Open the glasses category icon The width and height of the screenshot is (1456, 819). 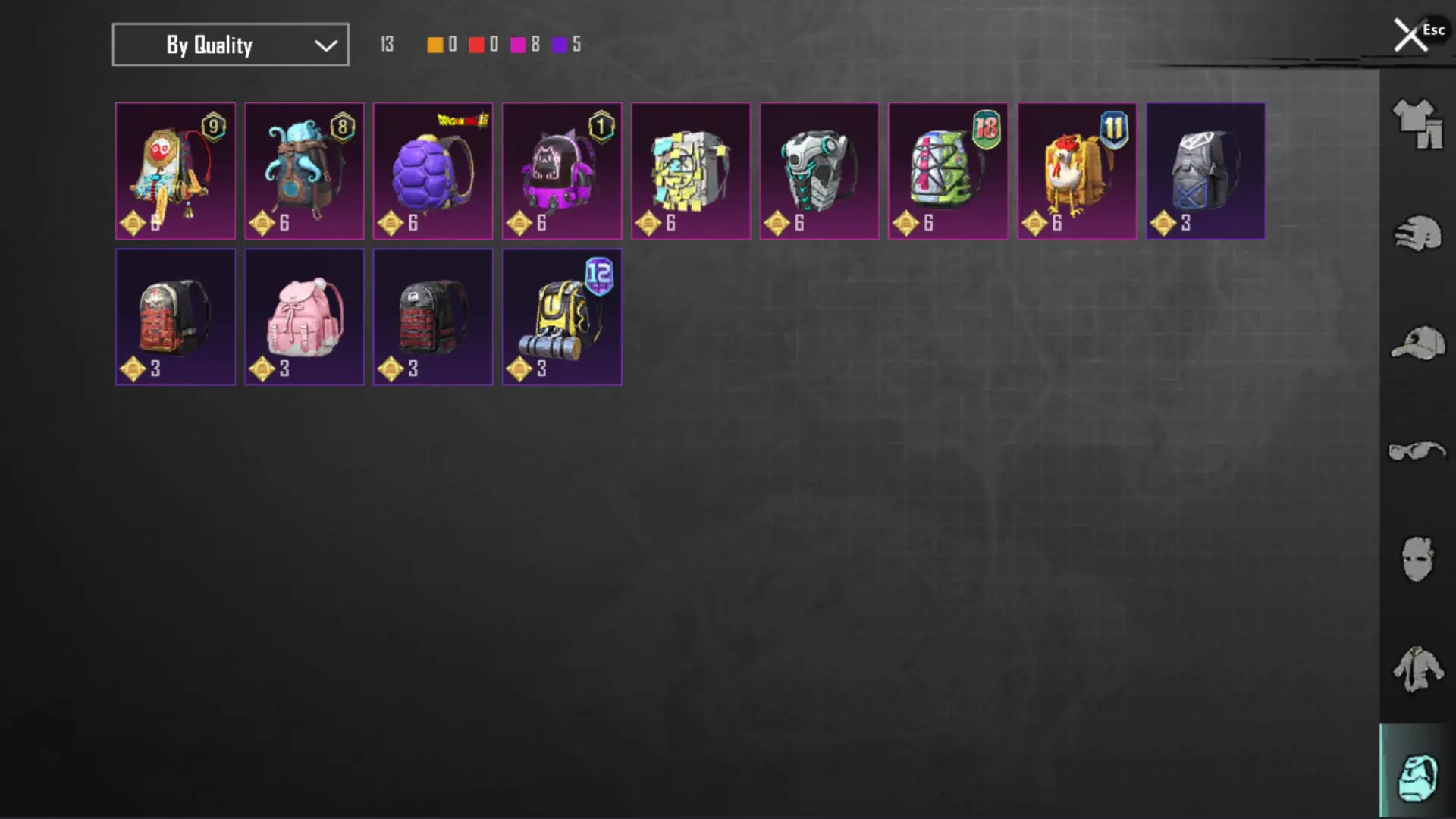(1417, 451)
